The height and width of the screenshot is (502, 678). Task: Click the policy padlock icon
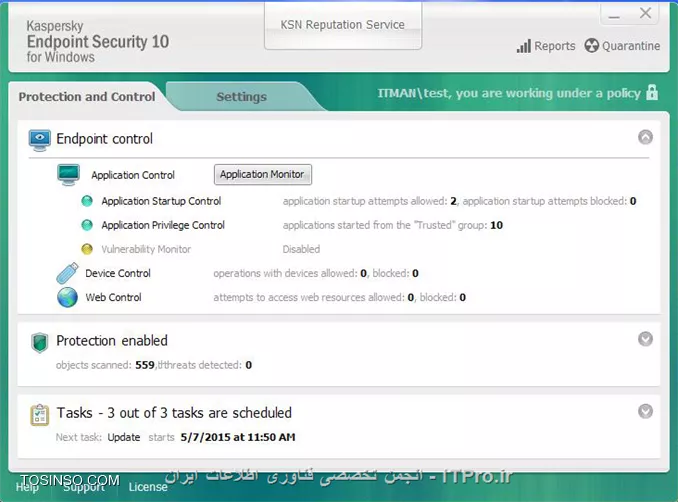(652, 92)
